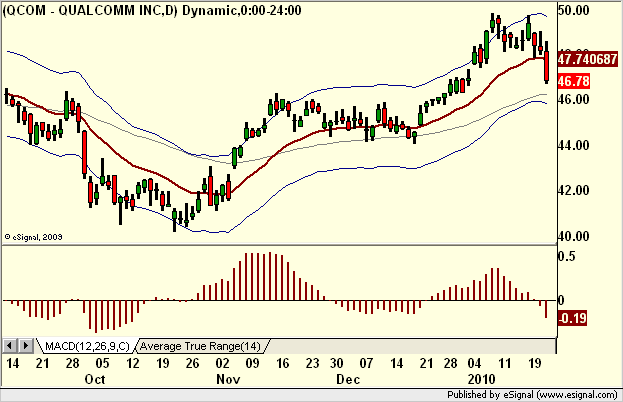623x402 pixels.
Task: Click the 40.00 price axis label
Action: pos(574,236)
